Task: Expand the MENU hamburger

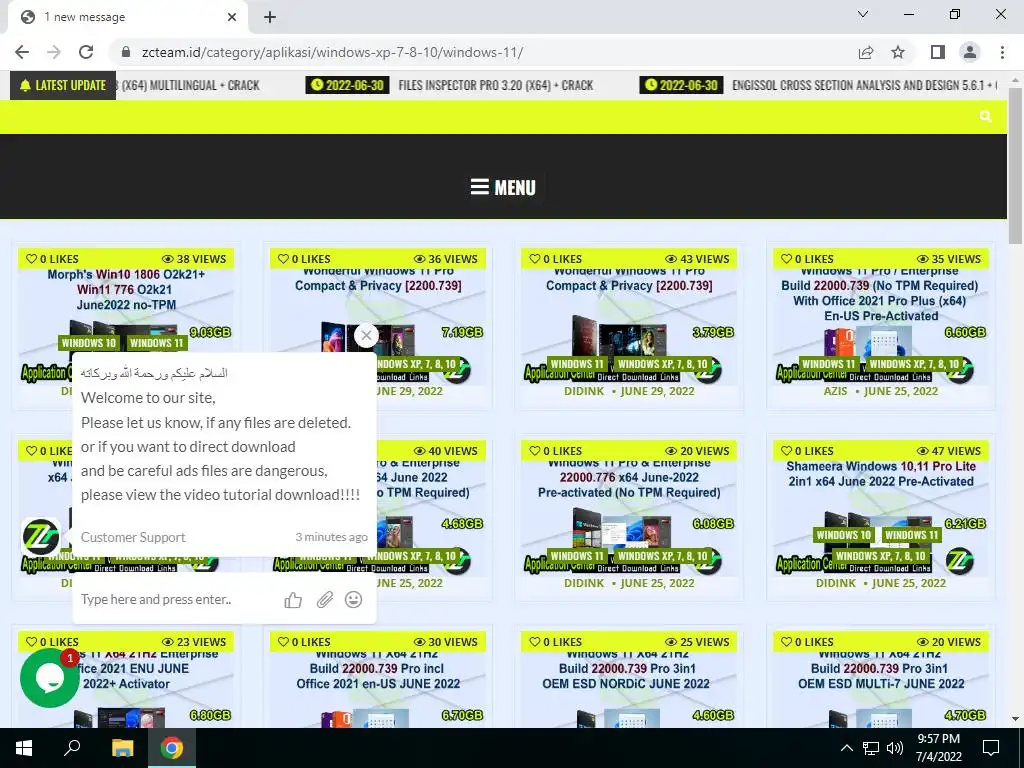Action: coord(503,187)
